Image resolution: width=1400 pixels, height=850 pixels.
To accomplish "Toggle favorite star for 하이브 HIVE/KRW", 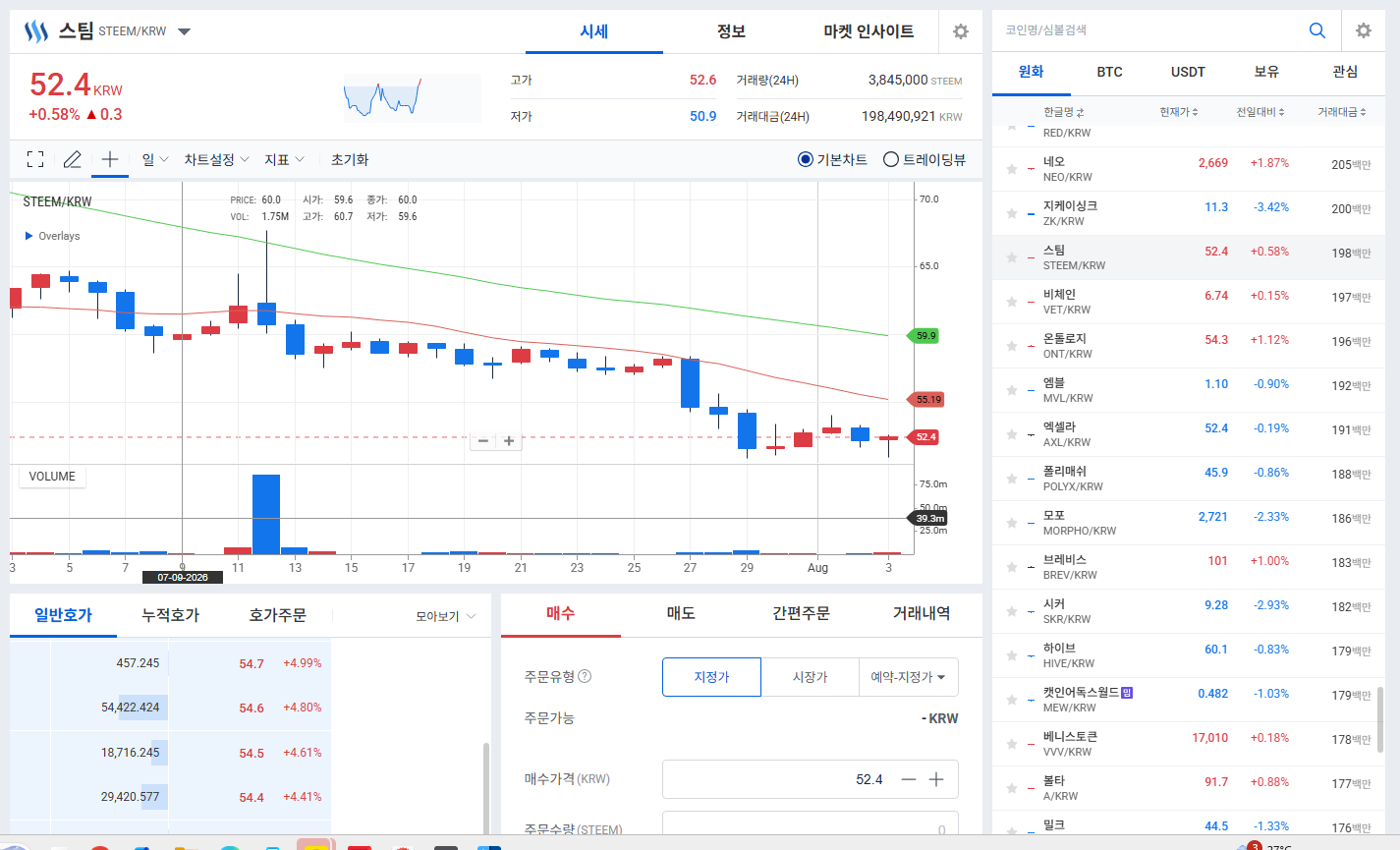I will click(x=1012, y=655).
